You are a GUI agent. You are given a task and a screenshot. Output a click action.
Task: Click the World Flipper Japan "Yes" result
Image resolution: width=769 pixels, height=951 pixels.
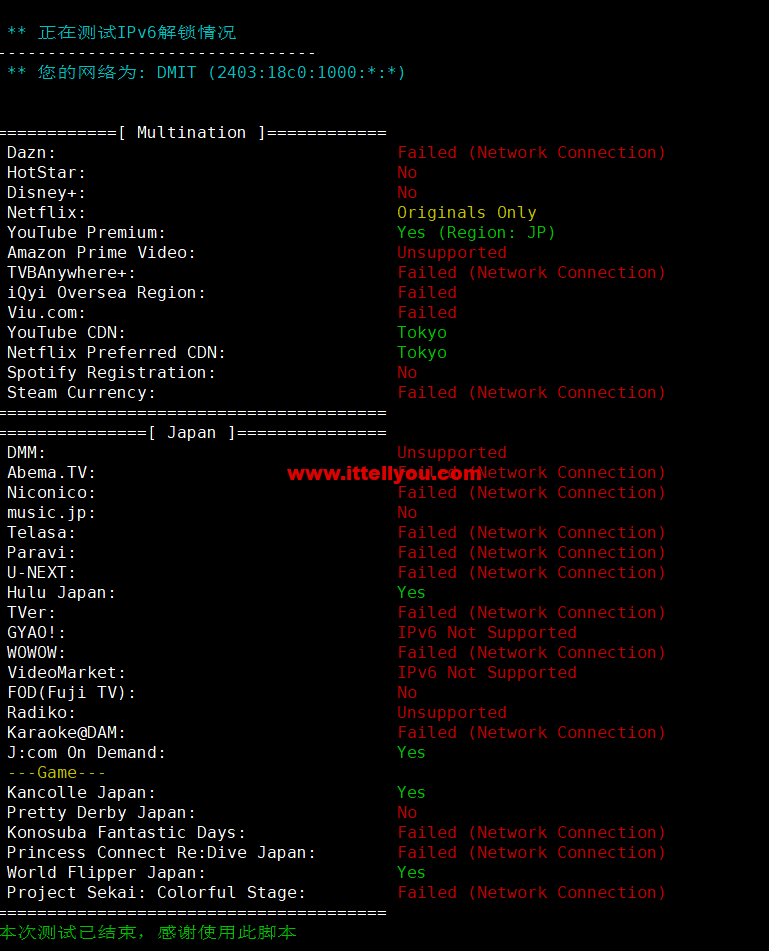[x=411, y=873]
